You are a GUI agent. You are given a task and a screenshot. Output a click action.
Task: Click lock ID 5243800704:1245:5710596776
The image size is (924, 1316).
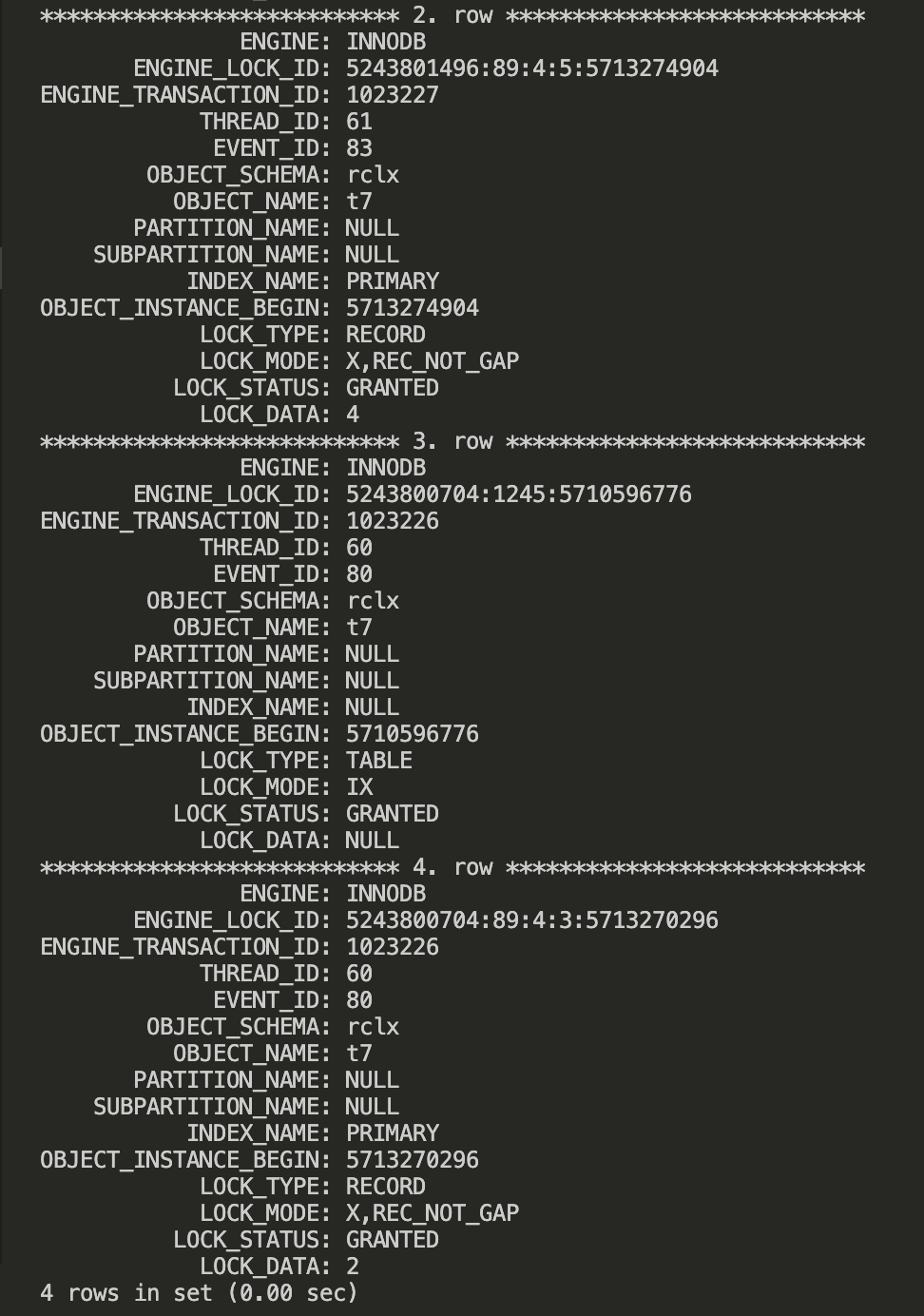(x=518, y=494)
